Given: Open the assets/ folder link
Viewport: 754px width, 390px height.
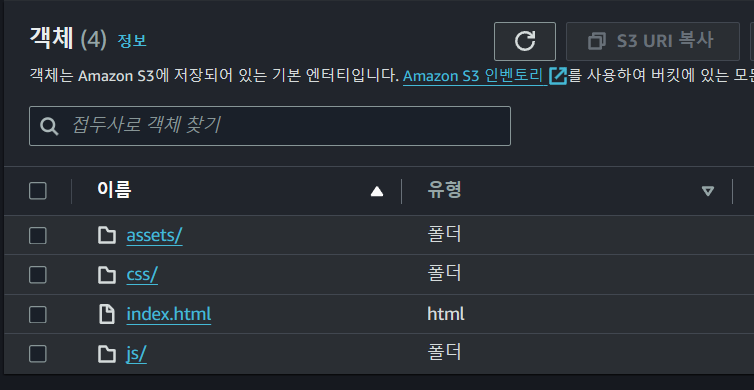Looking at the screenshot, I should [154, 236].
